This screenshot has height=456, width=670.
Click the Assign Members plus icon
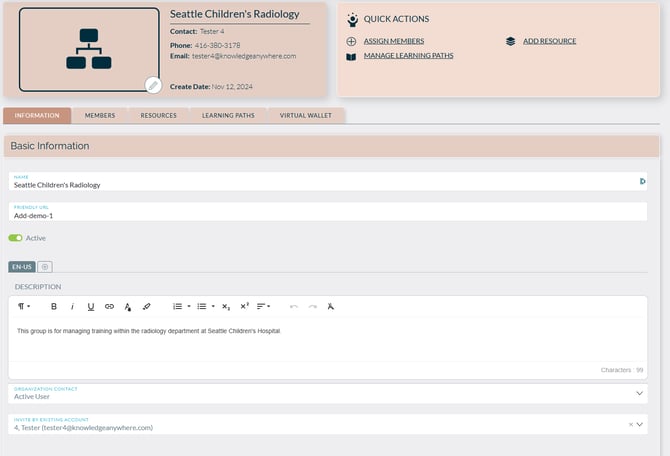[x=351, y=41]
